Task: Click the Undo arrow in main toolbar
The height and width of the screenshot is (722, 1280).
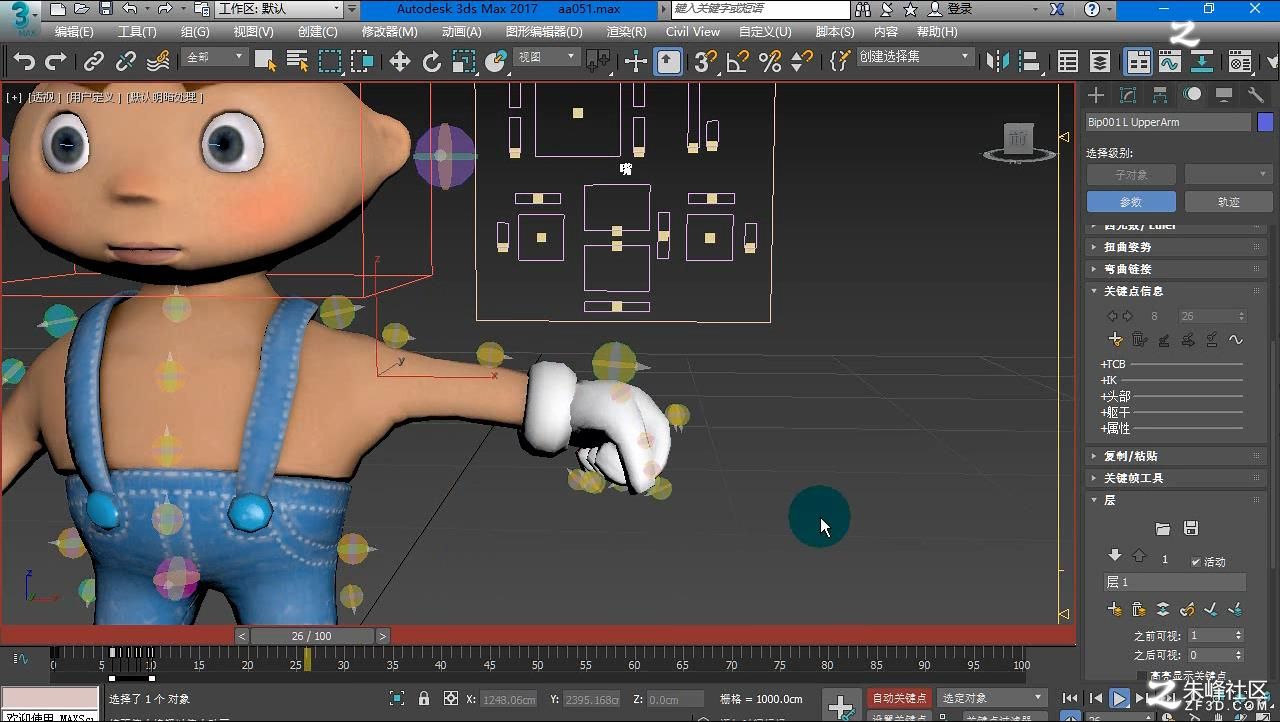Action: (24, 62)
